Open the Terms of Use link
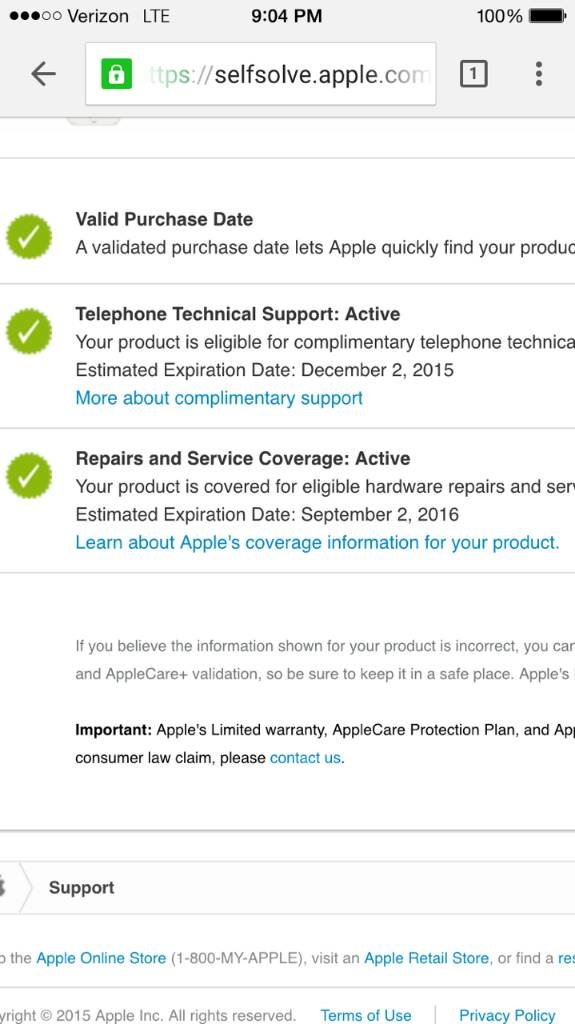575x1024 pixels. pyautogui.click(x=366, y=1015)
